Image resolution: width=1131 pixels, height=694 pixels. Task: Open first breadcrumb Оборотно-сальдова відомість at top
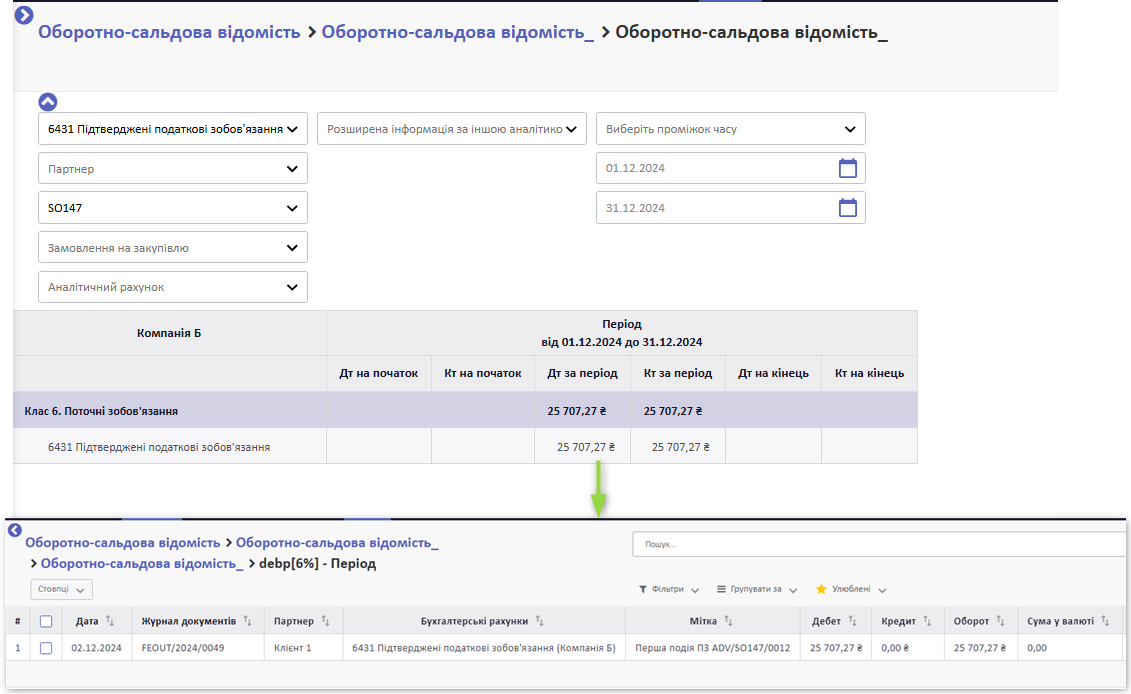169,32
